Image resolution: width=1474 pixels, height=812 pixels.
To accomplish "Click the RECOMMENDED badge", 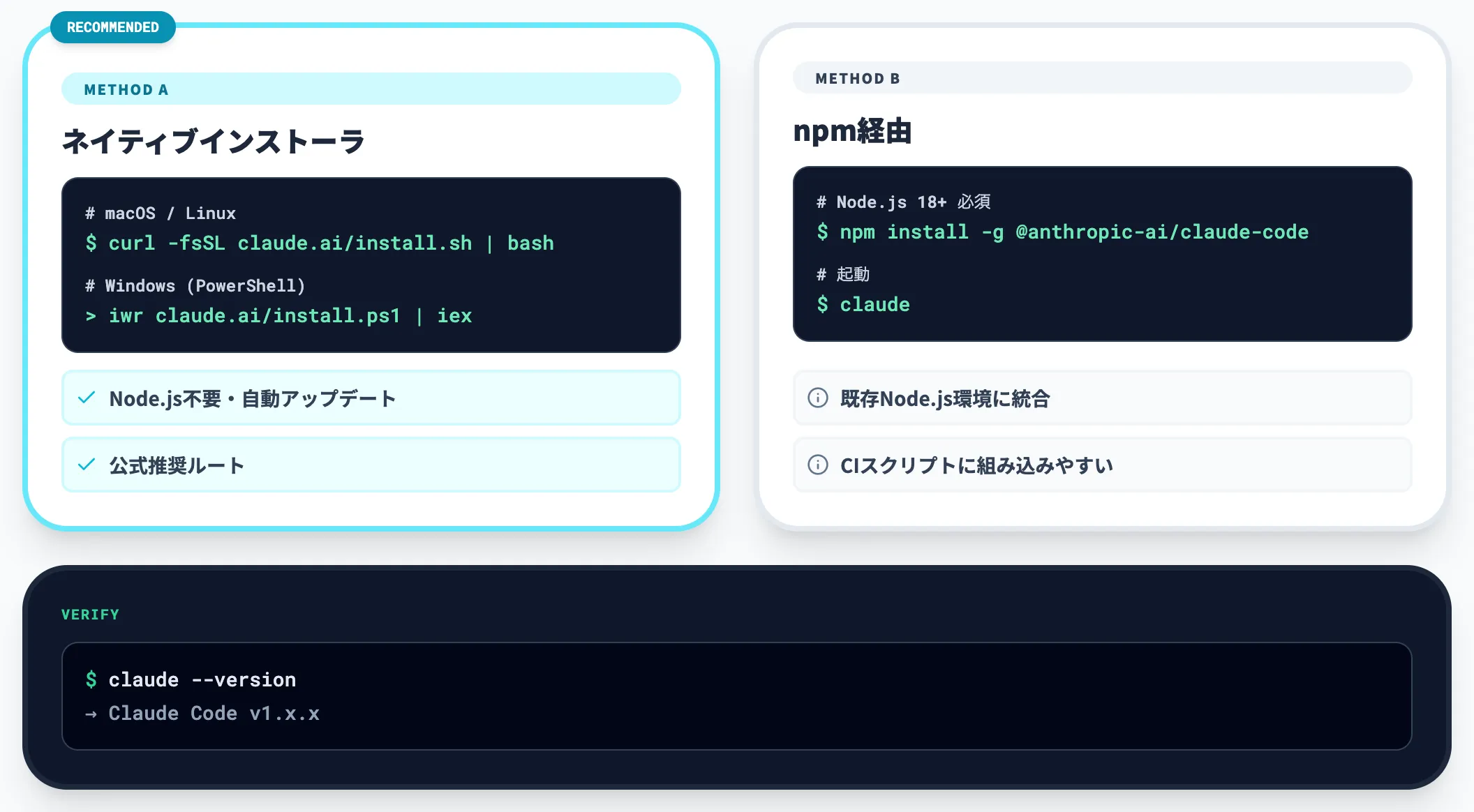I will point(113,27).
